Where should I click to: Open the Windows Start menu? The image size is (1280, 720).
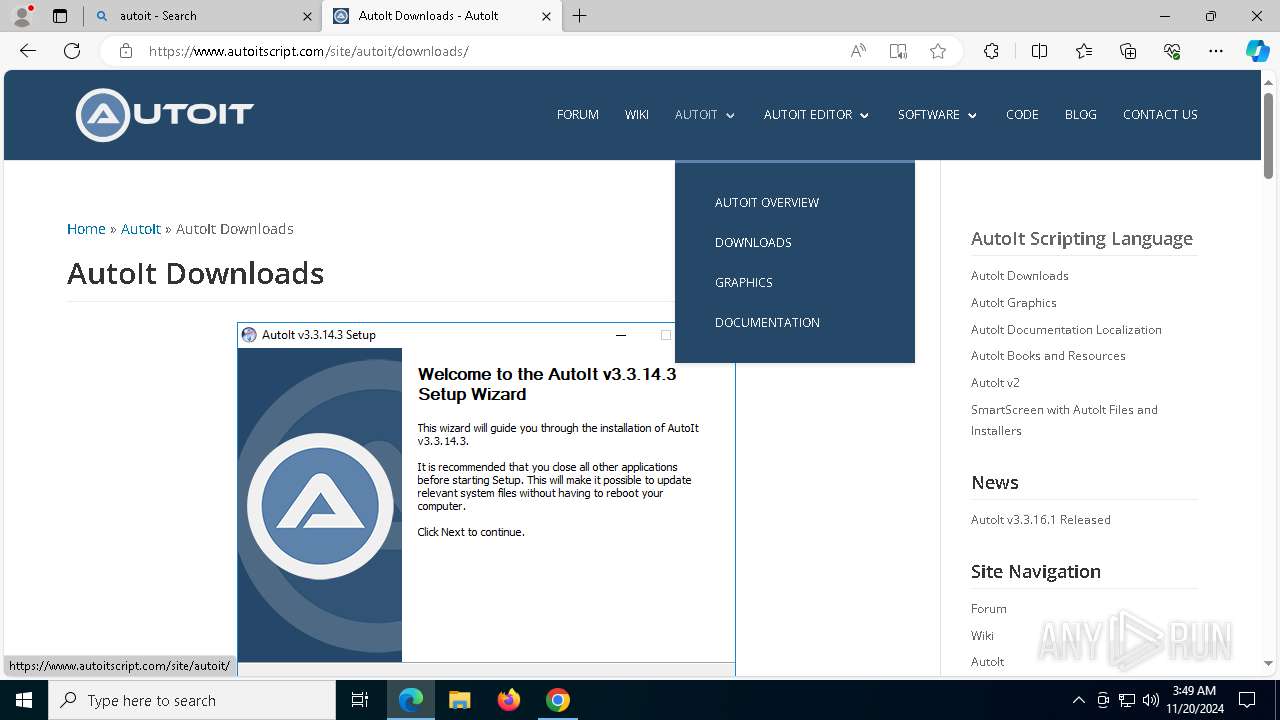coord(24,700)
